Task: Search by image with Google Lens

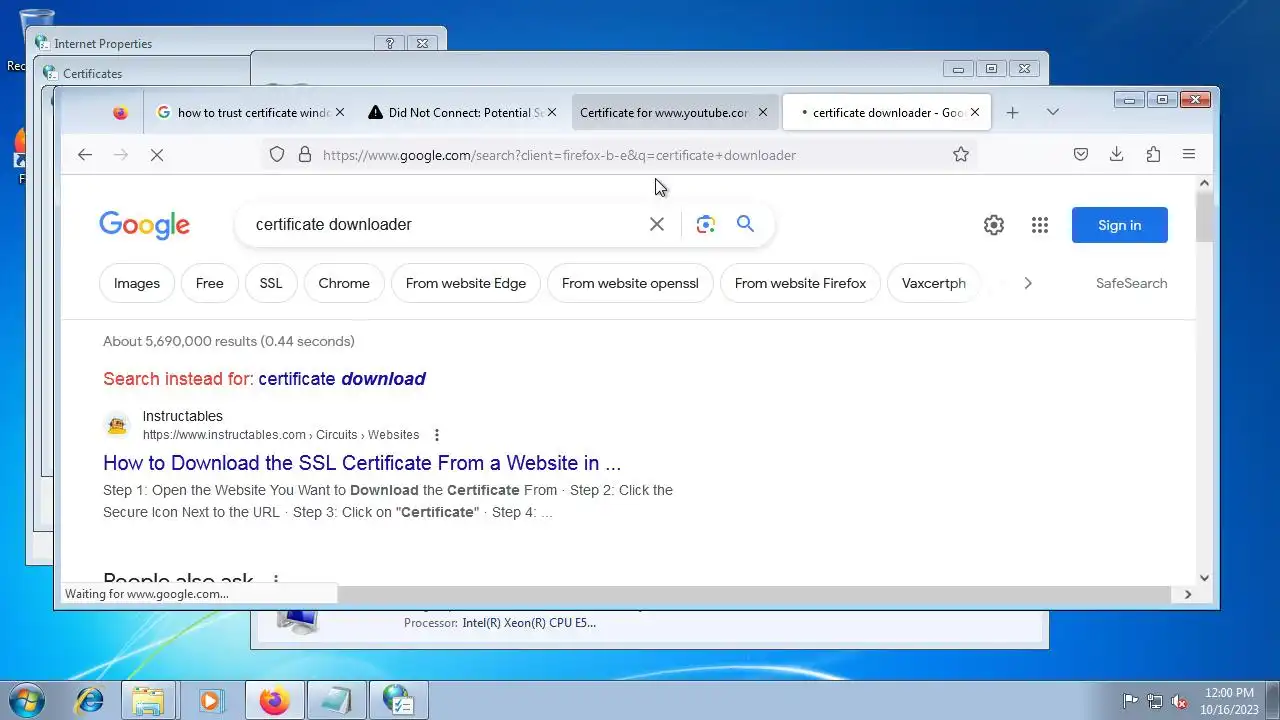Action: coord(706,224)
